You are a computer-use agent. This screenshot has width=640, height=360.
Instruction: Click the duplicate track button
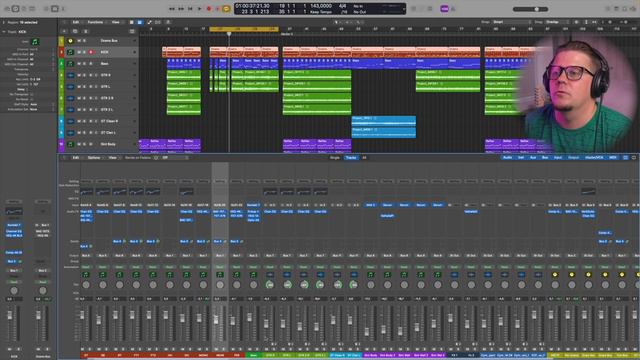pos(75,31)
